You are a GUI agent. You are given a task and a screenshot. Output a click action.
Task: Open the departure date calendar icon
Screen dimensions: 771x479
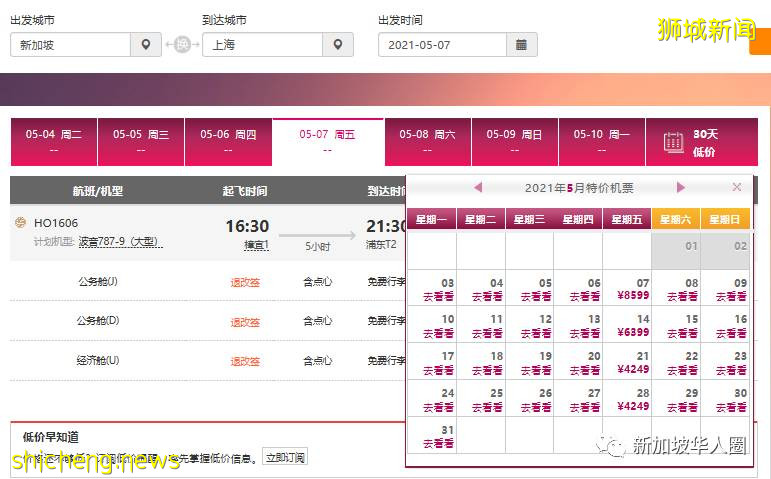tap(522, 45)
